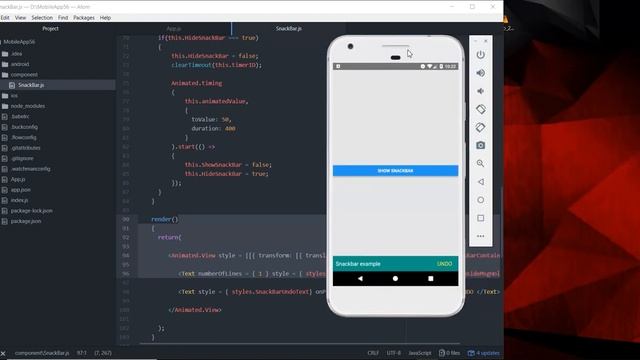Rotate the emulator left
The width and height of the screenshot is (640, 360).
[x=480, y=109]
